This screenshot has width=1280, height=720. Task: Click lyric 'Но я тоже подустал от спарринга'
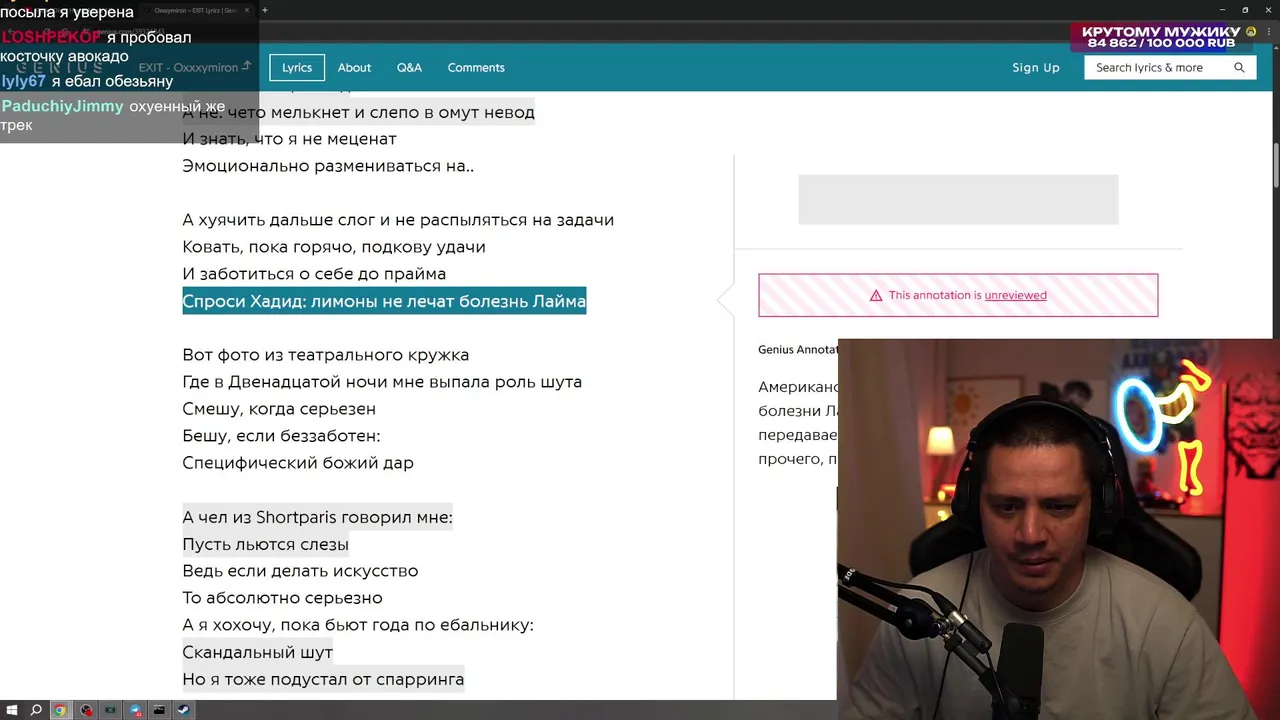tap(323, 679)
